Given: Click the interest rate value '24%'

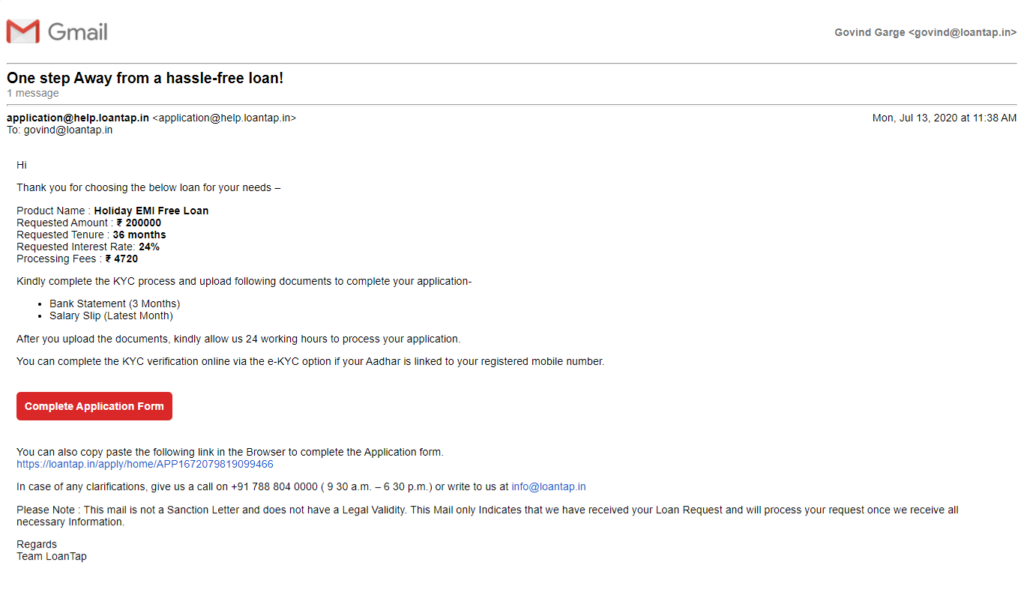Looking at the screenshot, I should tap(149, 247).
